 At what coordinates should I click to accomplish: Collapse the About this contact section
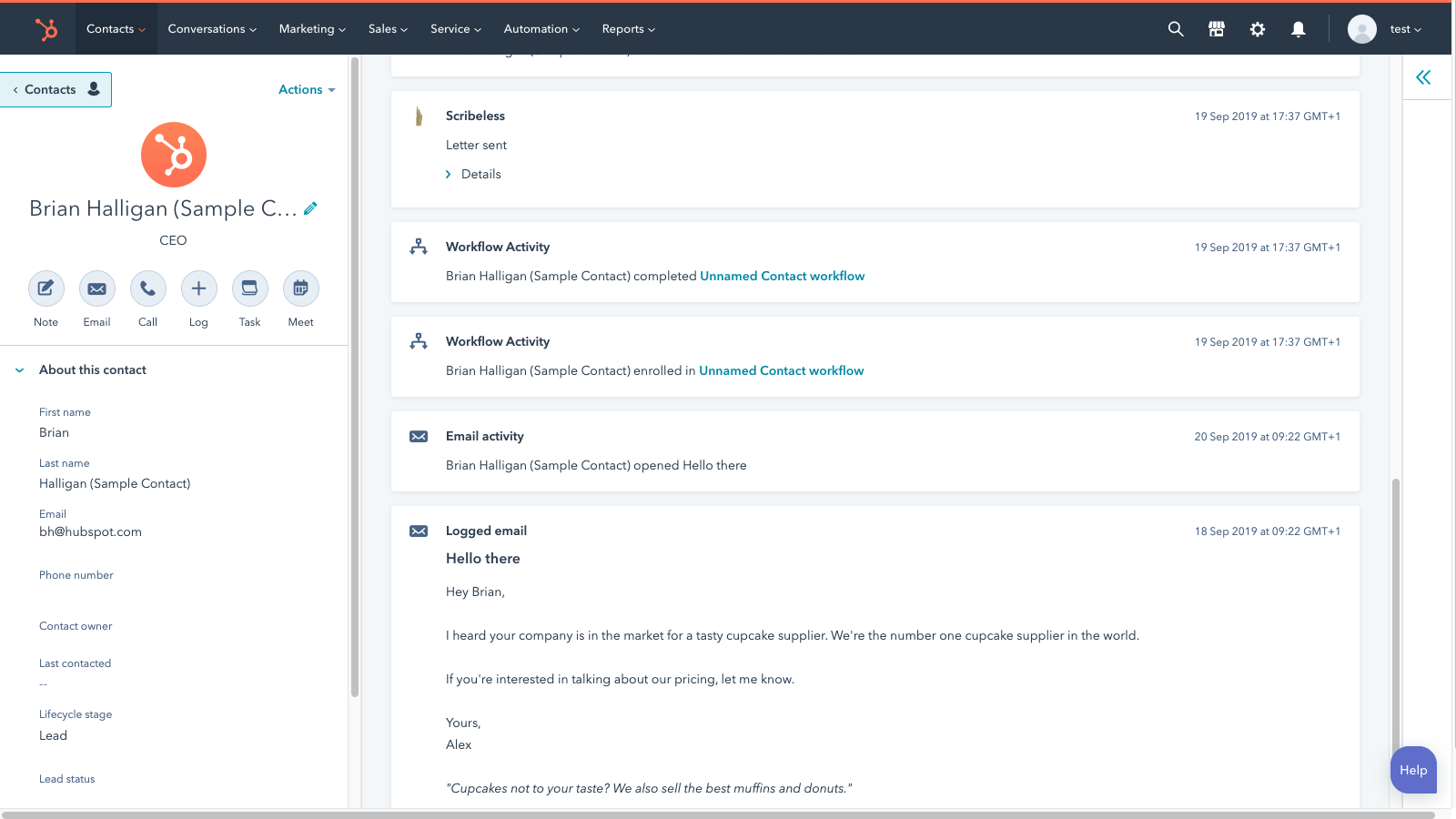pyautogui.click(x=20, y=370)
